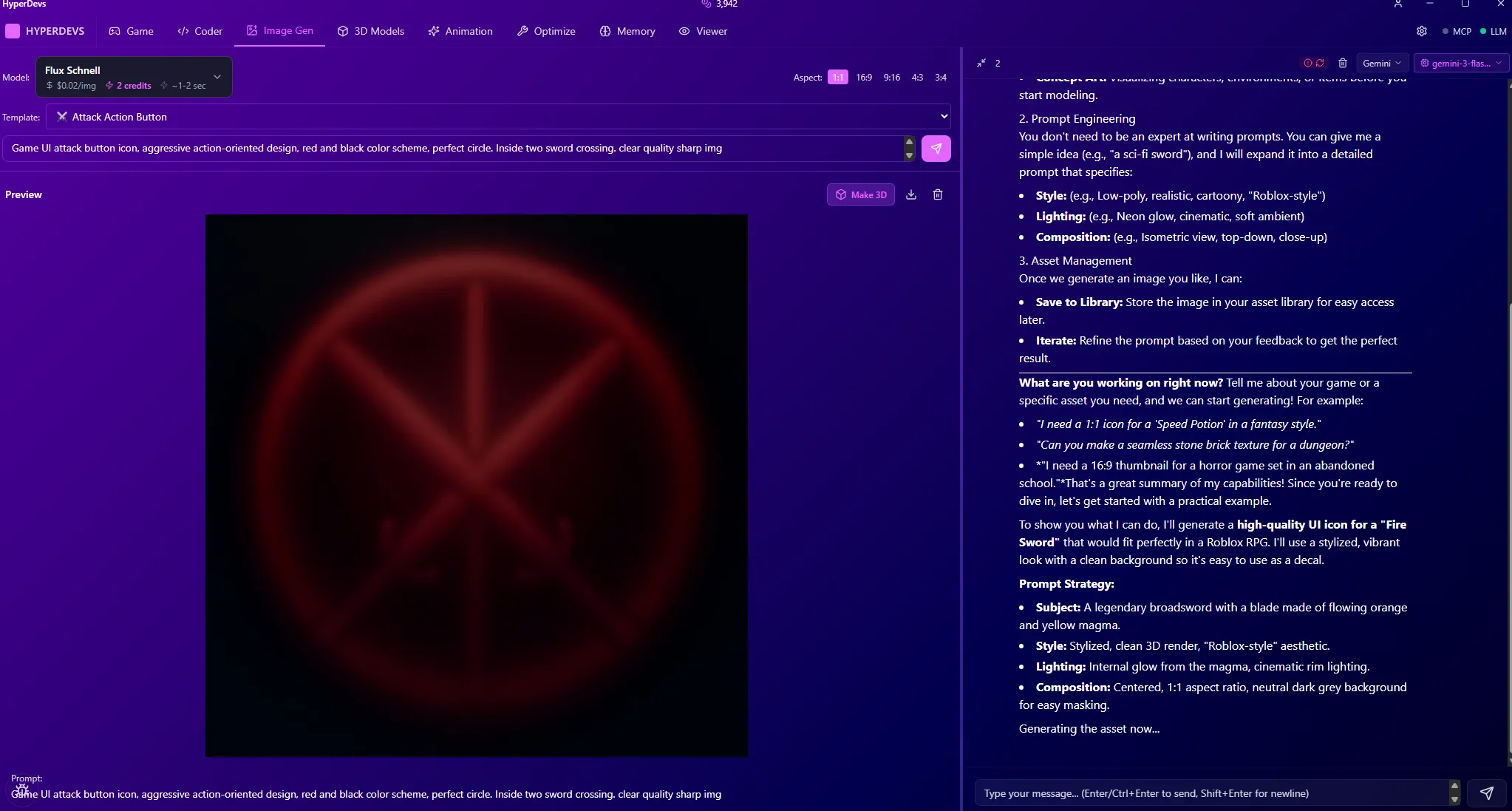Select the 3:4 aspect ratio
Viewport: 1512px width, 811px height.
tap(940, 77)
